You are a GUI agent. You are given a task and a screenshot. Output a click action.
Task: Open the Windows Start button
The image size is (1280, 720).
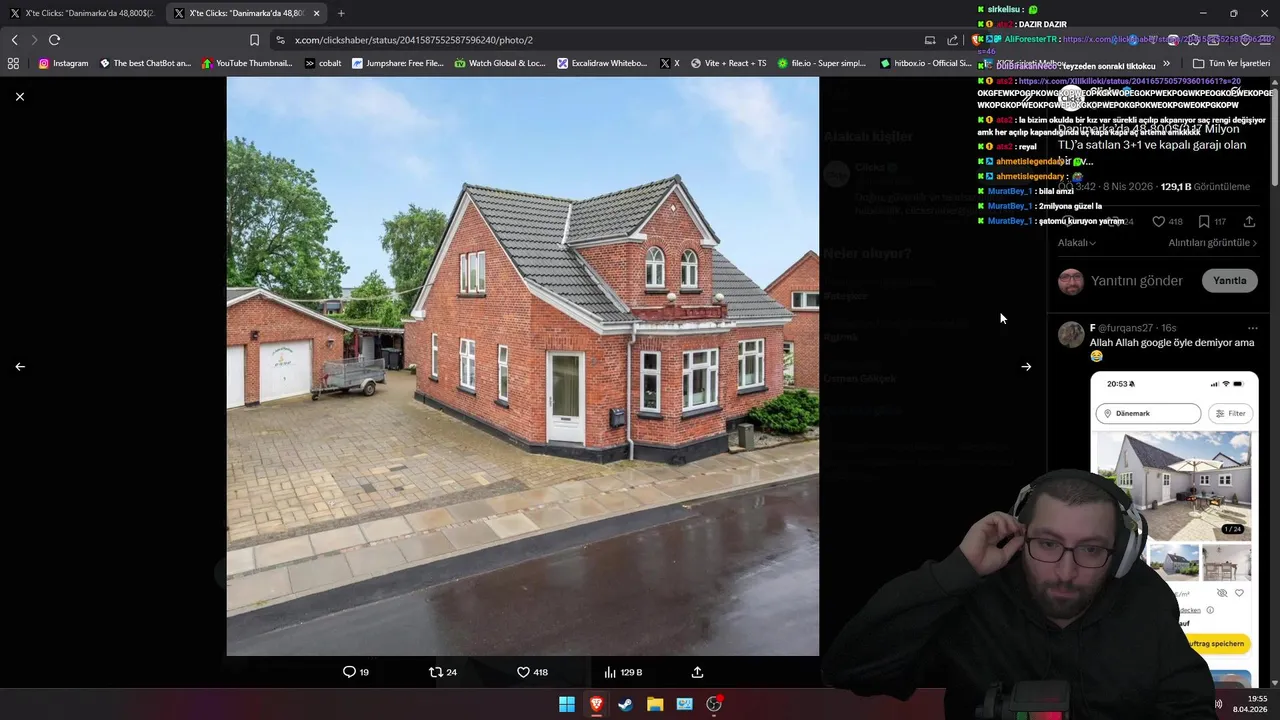567,704
